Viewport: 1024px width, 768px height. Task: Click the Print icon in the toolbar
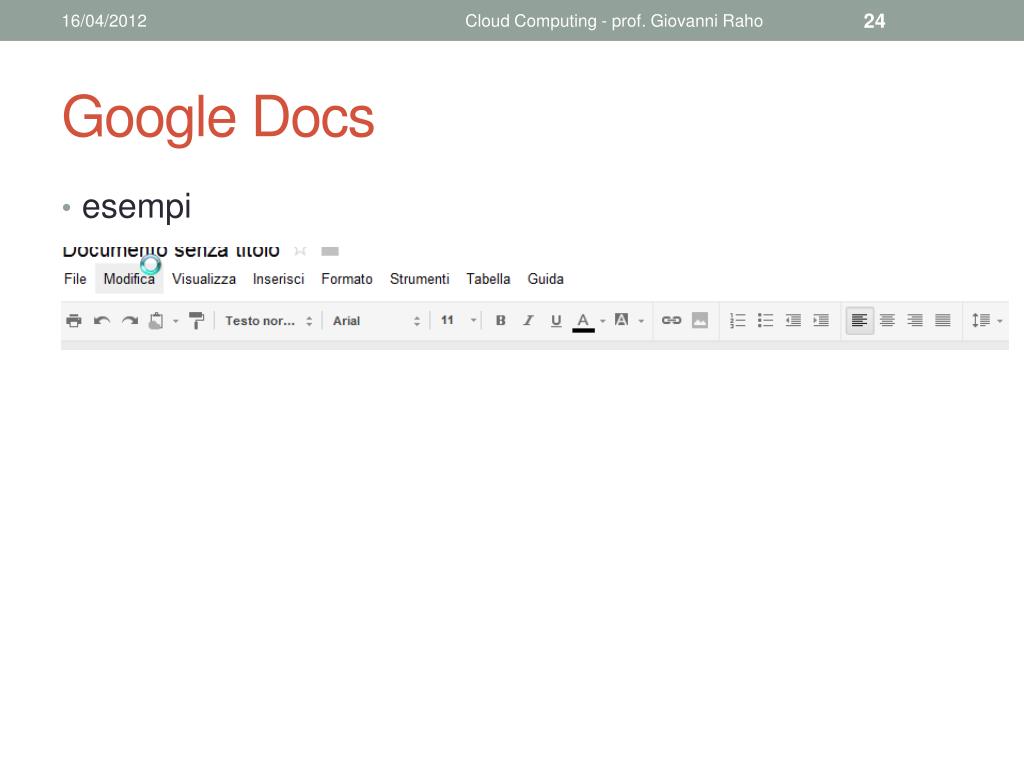[x=74, y=321]
